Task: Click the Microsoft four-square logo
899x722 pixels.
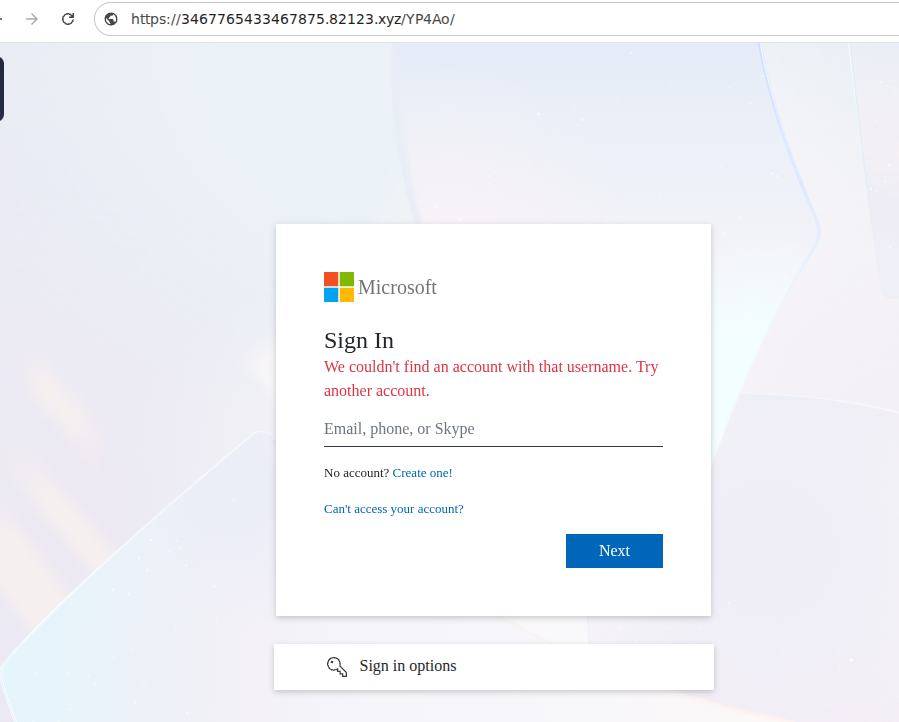Action: (337, 287)
